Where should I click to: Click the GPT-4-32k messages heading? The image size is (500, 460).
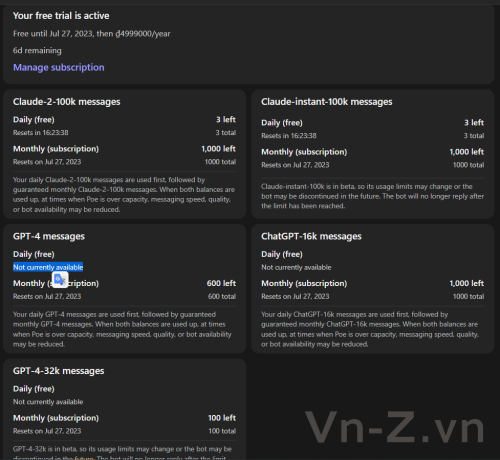(x=59, y=371)
